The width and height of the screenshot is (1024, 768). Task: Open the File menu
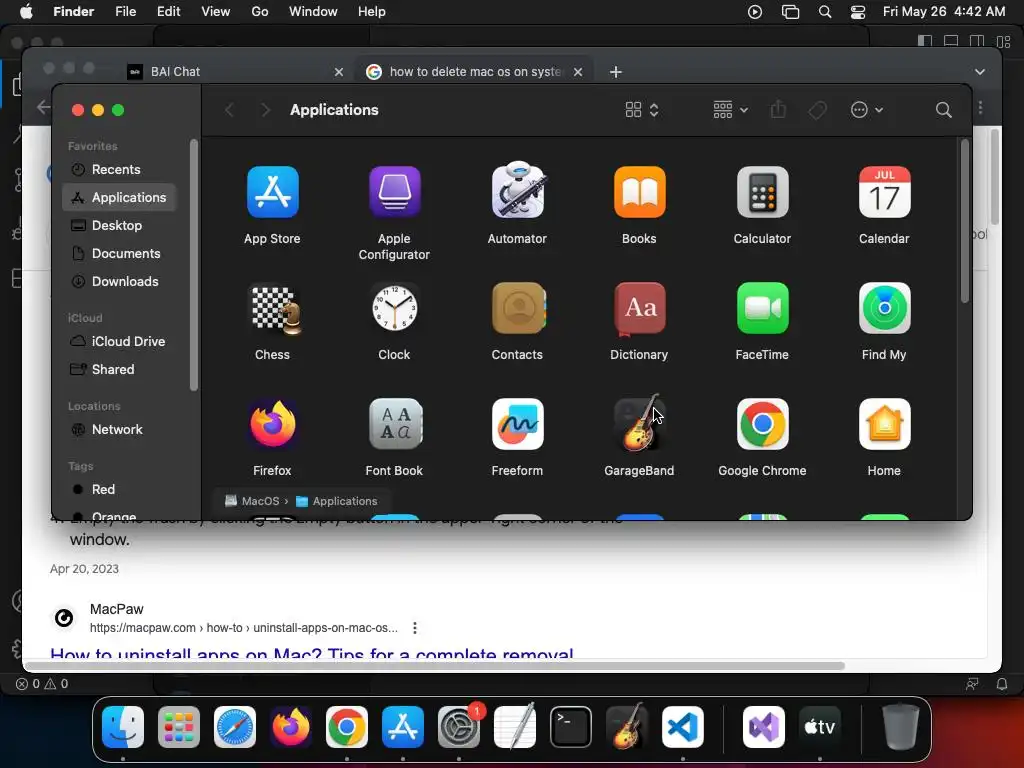125,12
